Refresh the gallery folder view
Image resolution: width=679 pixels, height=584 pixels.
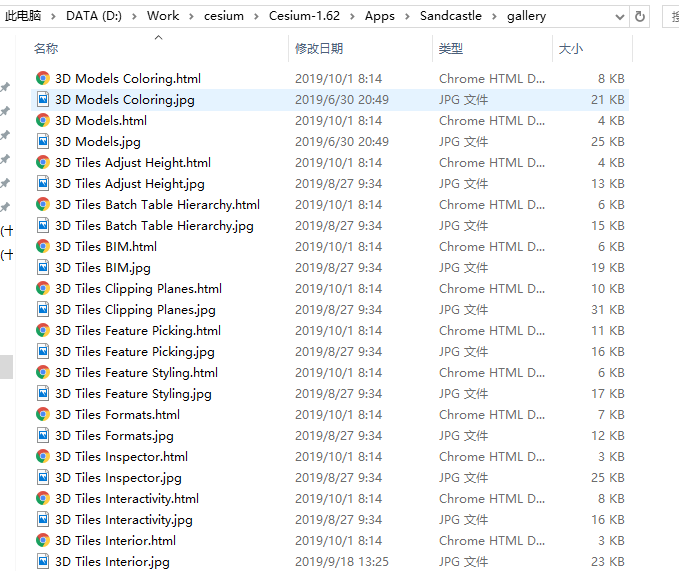click(x=640, y=16)
